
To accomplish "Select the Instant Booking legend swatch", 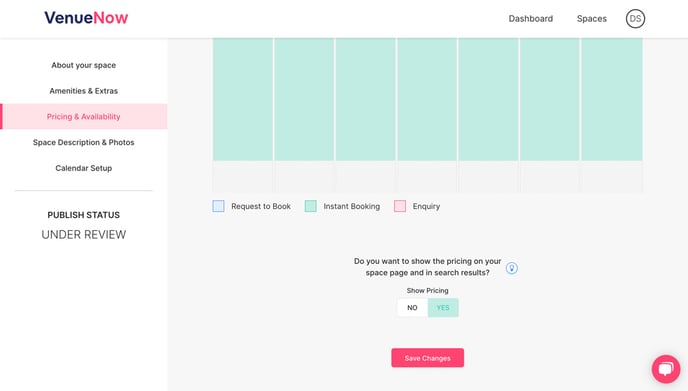I will pos(310,206).
